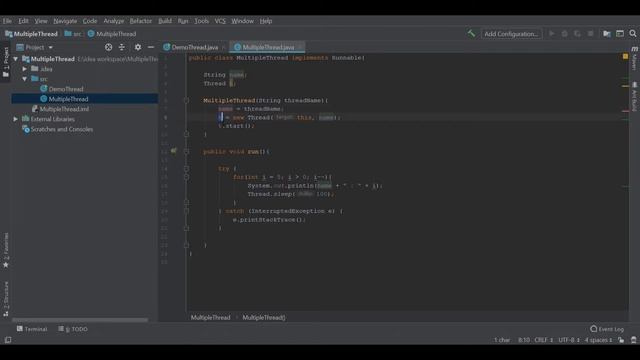Switch to the DemoThread.java editor tab
The image size is (640, 360).
(x=194, y=47)
